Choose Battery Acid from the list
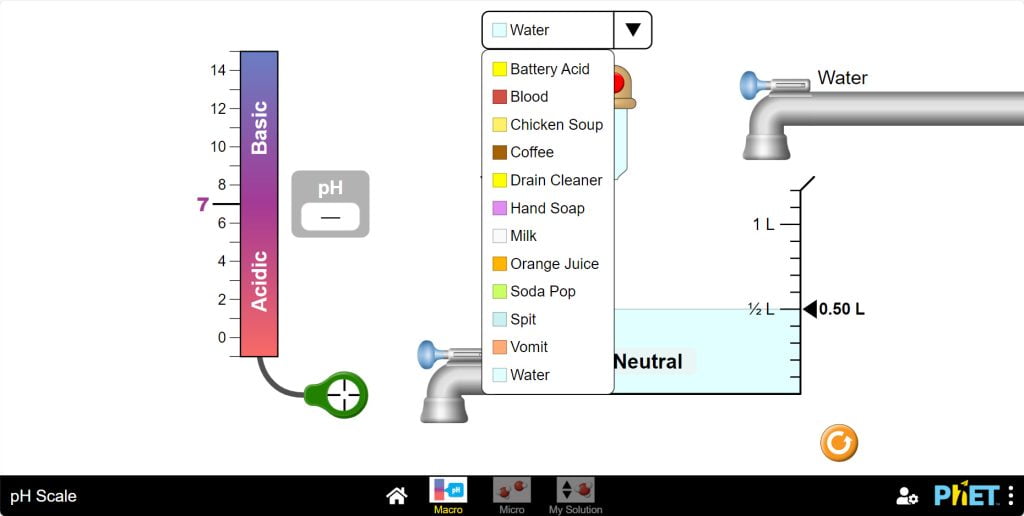Viewport: 1024px width, 516px height. pos(548,69)
